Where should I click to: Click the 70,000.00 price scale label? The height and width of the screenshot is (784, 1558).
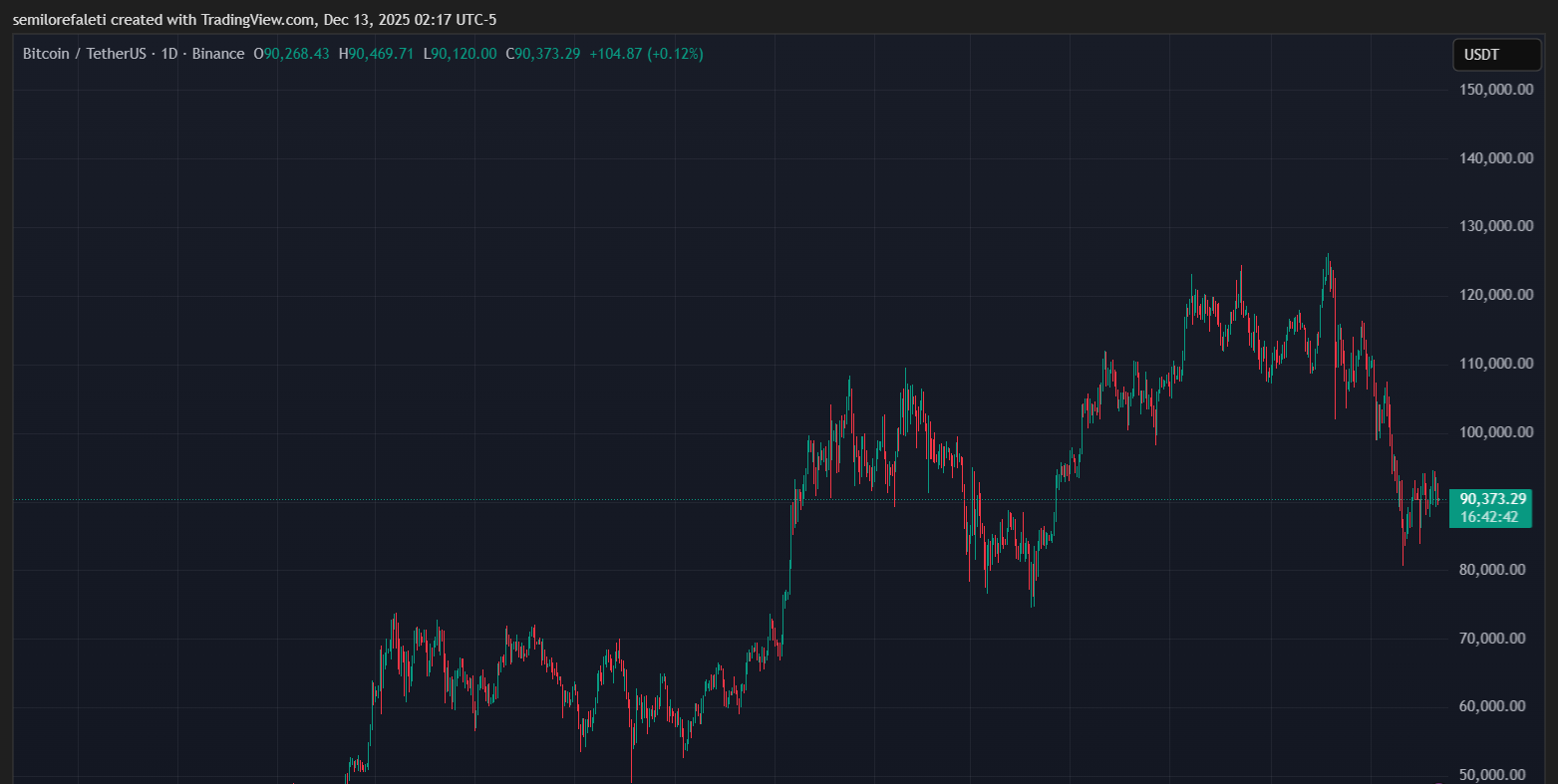pyautogui.click(x=1491, y=639)
